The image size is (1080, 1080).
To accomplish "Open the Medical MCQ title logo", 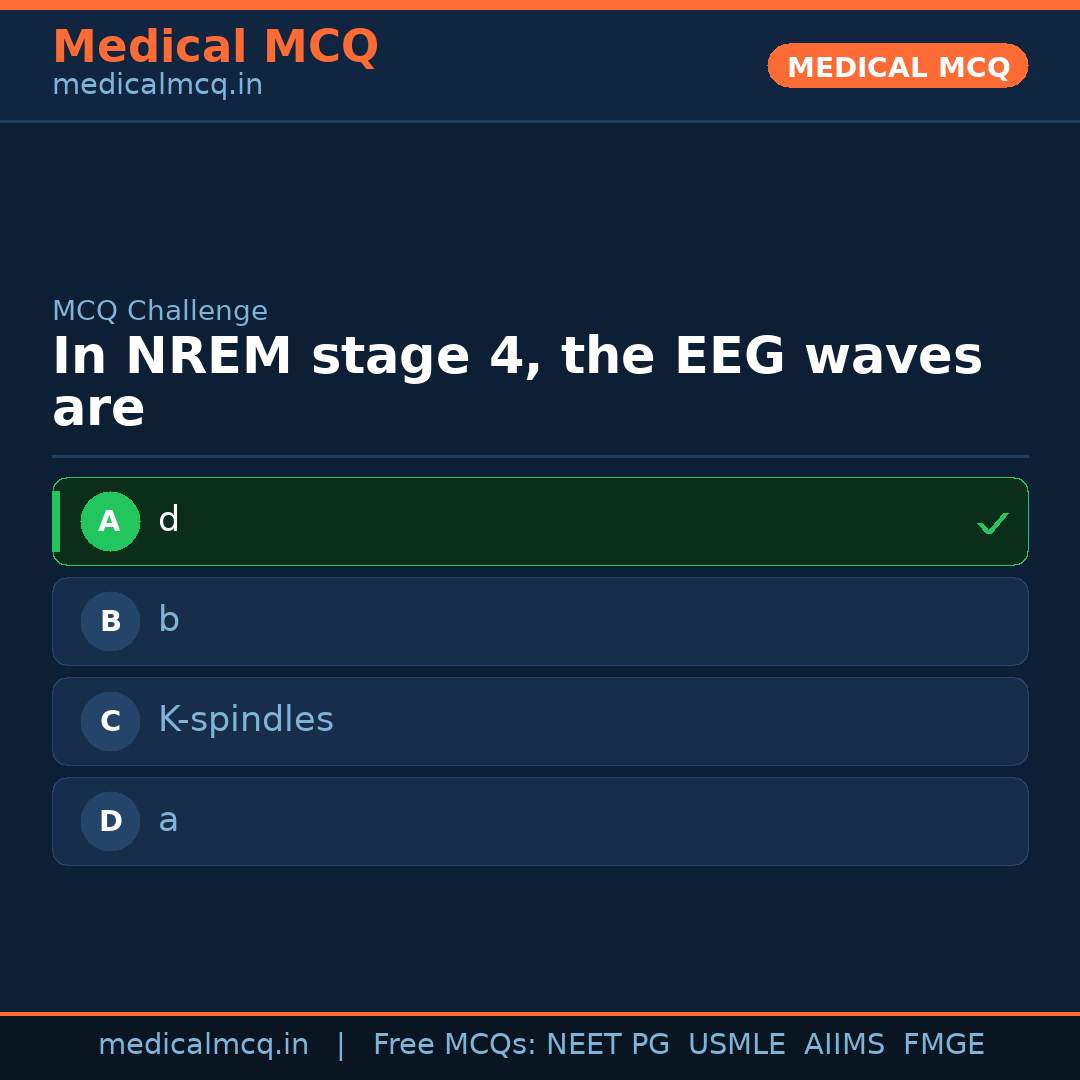I will 215,47.
